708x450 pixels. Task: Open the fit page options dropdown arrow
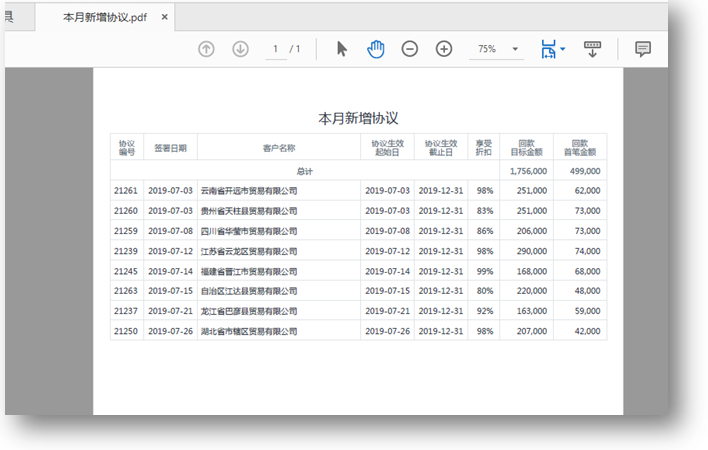563,49
